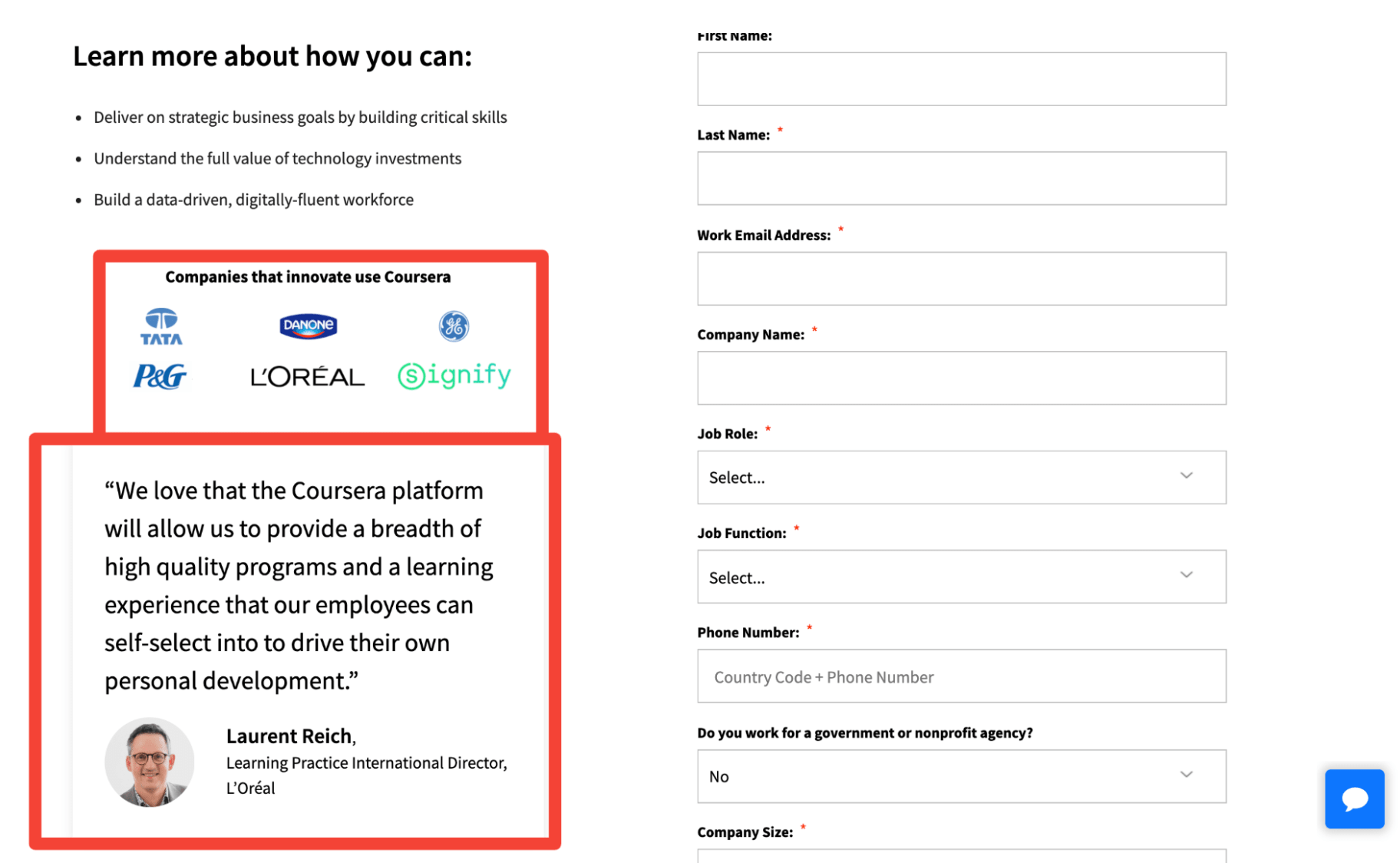The image size is (1400, 863).
Task: Click the Phone Number input field
Action: pyautogui.click(x=961, y=676)
